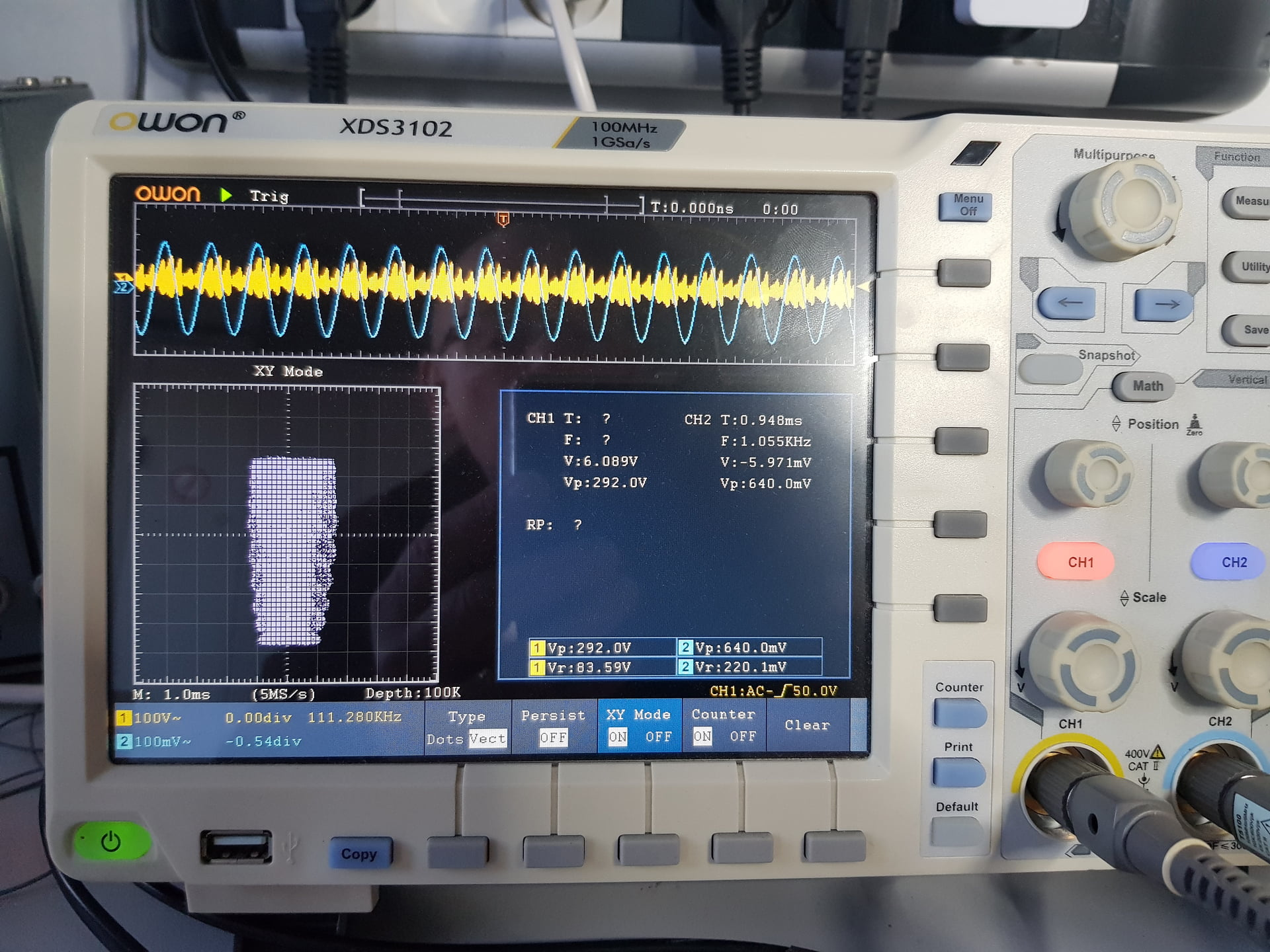This screenshot has height=952, width=1270.
Task: Select the Type Dots Vect menu item
Action: click(x=467, y=727)
